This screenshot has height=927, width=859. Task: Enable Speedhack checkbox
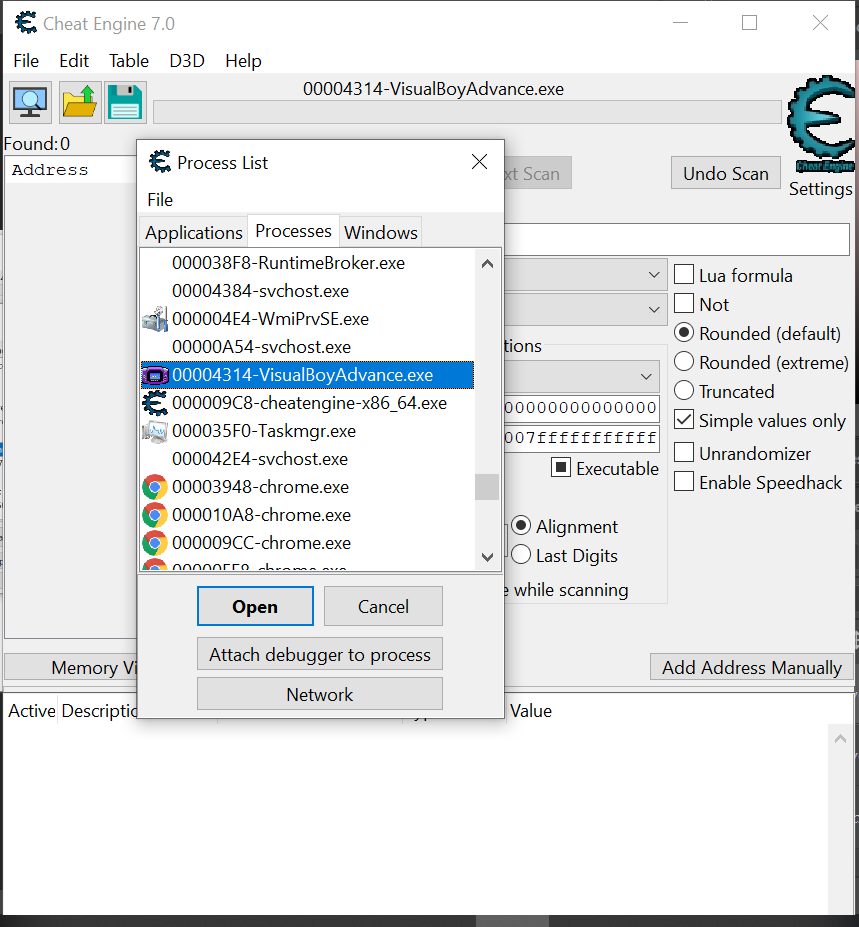(x=684, y=483)
